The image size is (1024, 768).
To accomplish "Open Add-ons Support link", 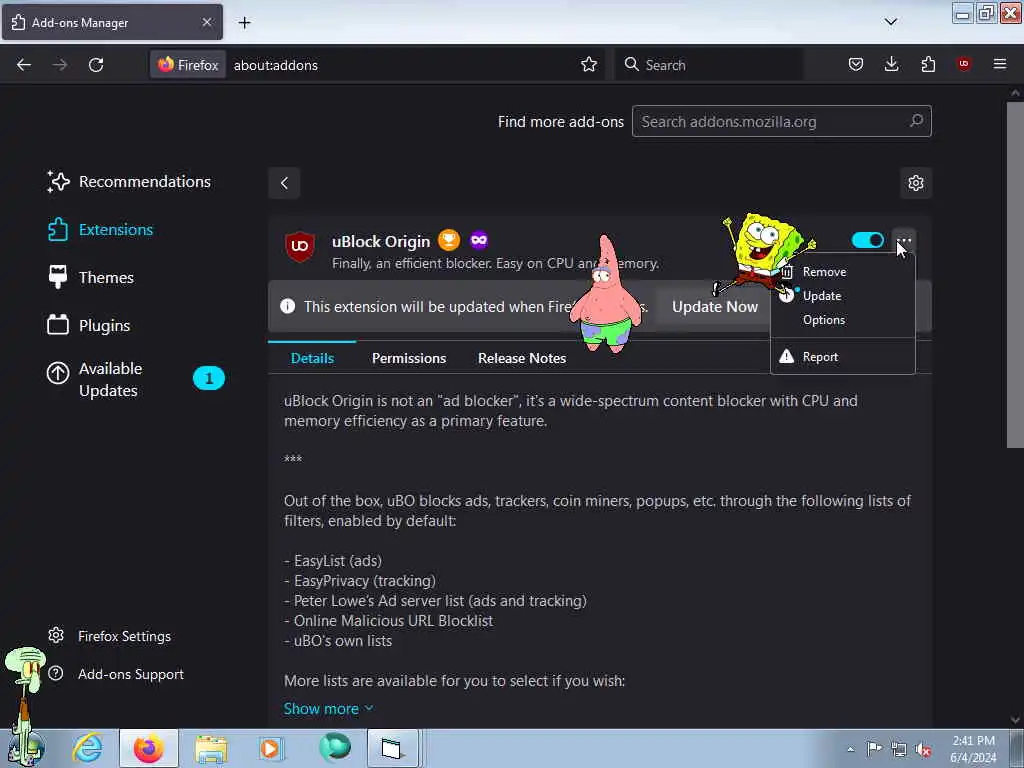I will coord(116,674).
